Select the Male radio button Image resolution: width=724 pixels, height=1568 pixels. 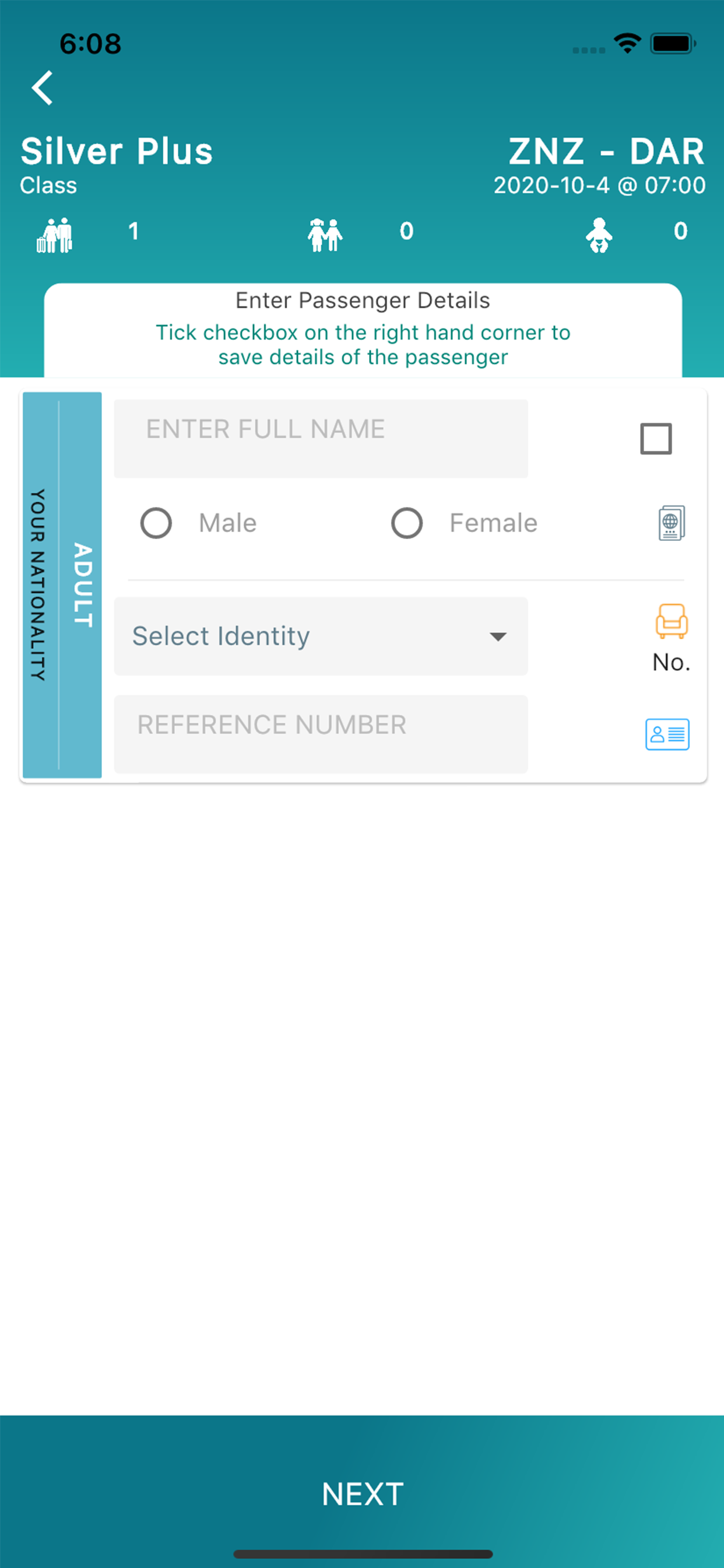point(156,523)
